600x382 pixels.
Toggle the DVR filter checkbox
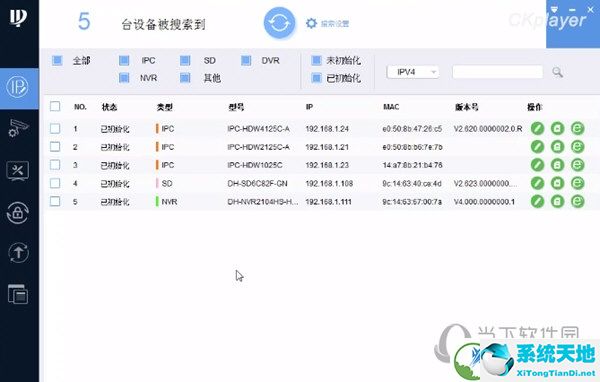click(x=246, y=60)
